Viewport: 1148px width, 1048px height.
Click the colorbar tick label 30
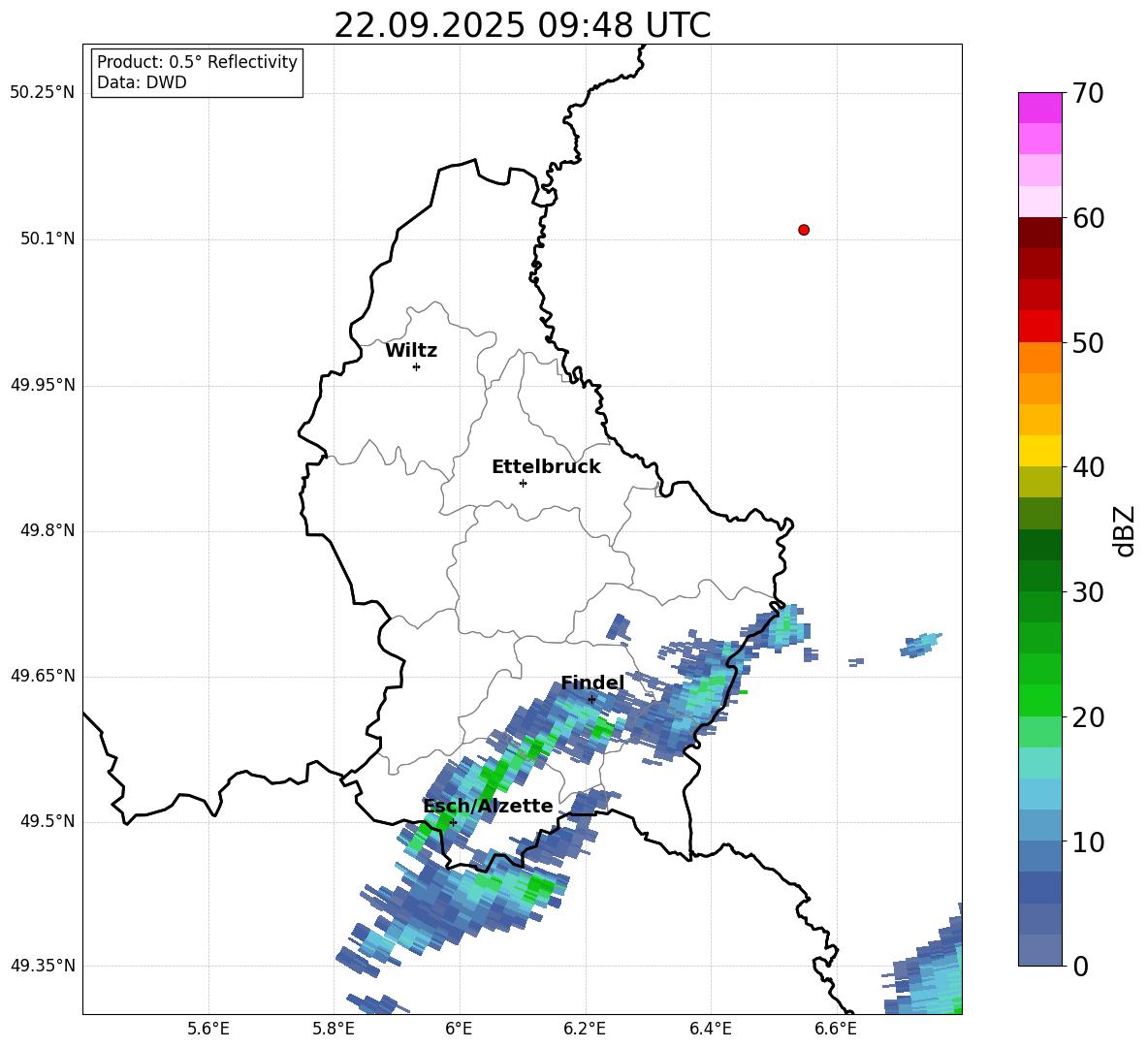[x=1088, y=592]
